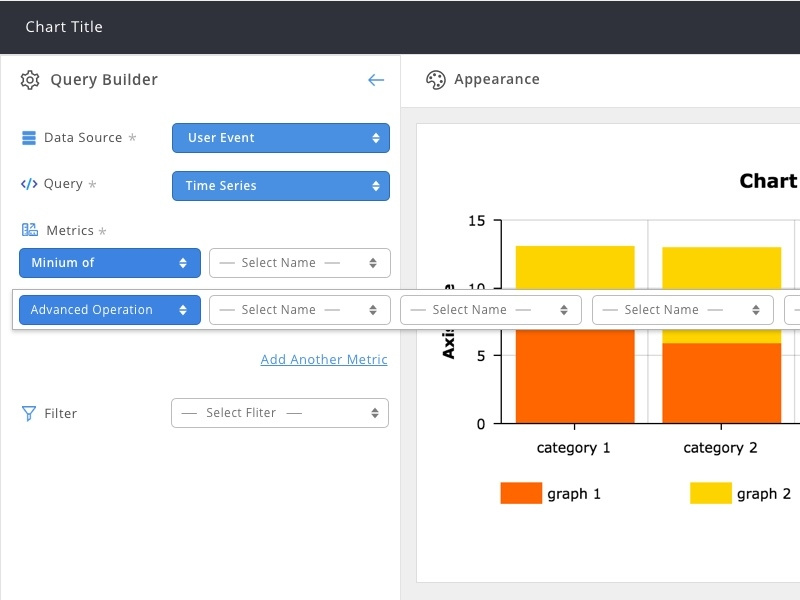
Task: Open the Time Series query dropdown
Action: coord(281,186)
